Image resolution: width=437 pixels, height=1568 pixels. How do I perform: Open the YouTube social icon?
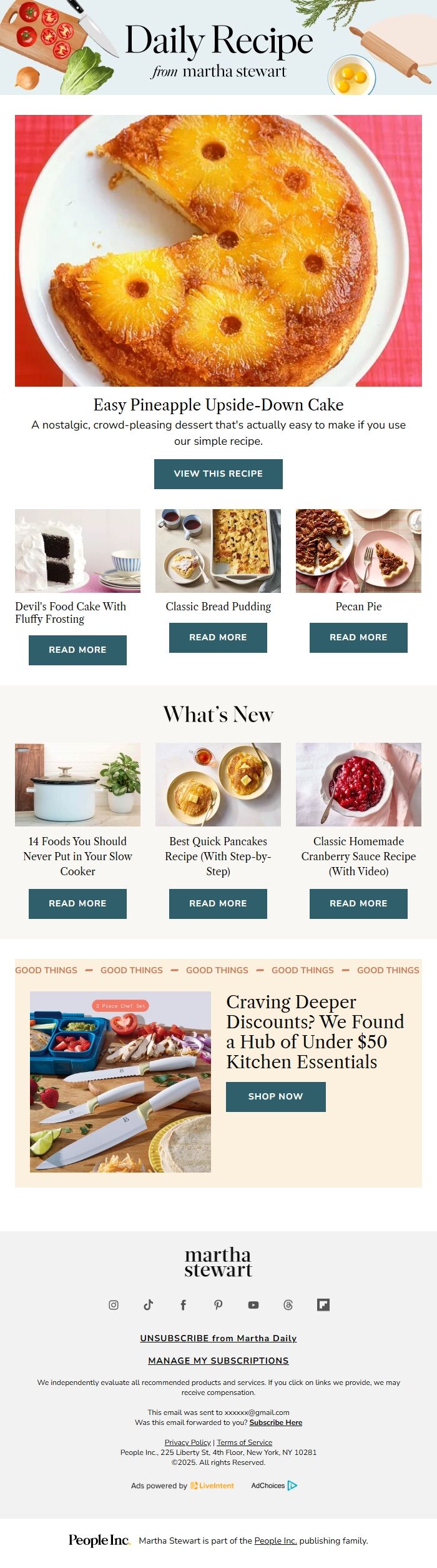coord(253,1304)
